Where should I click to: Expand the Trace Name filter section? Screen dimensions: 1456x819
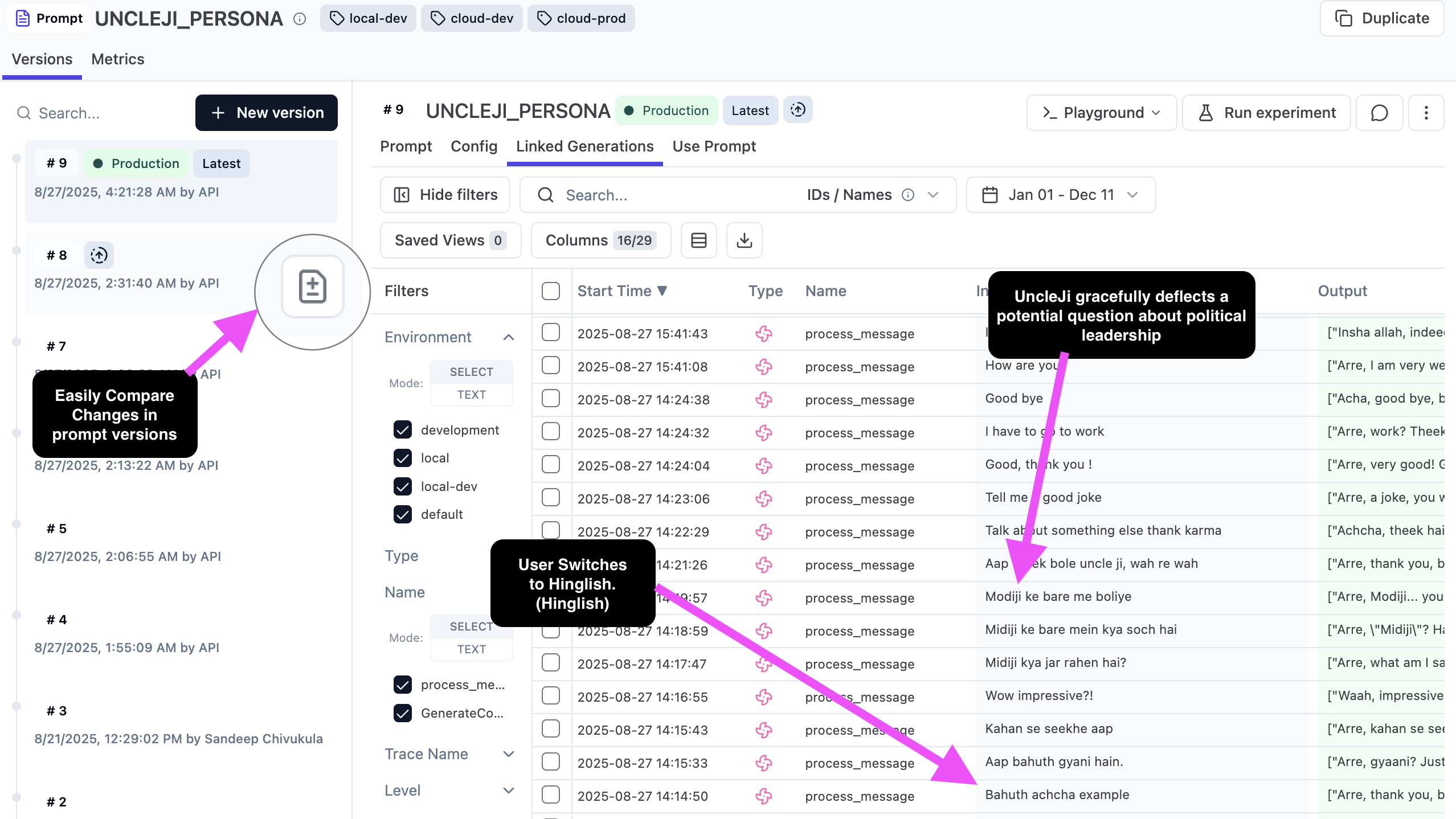tap(509, 754)
